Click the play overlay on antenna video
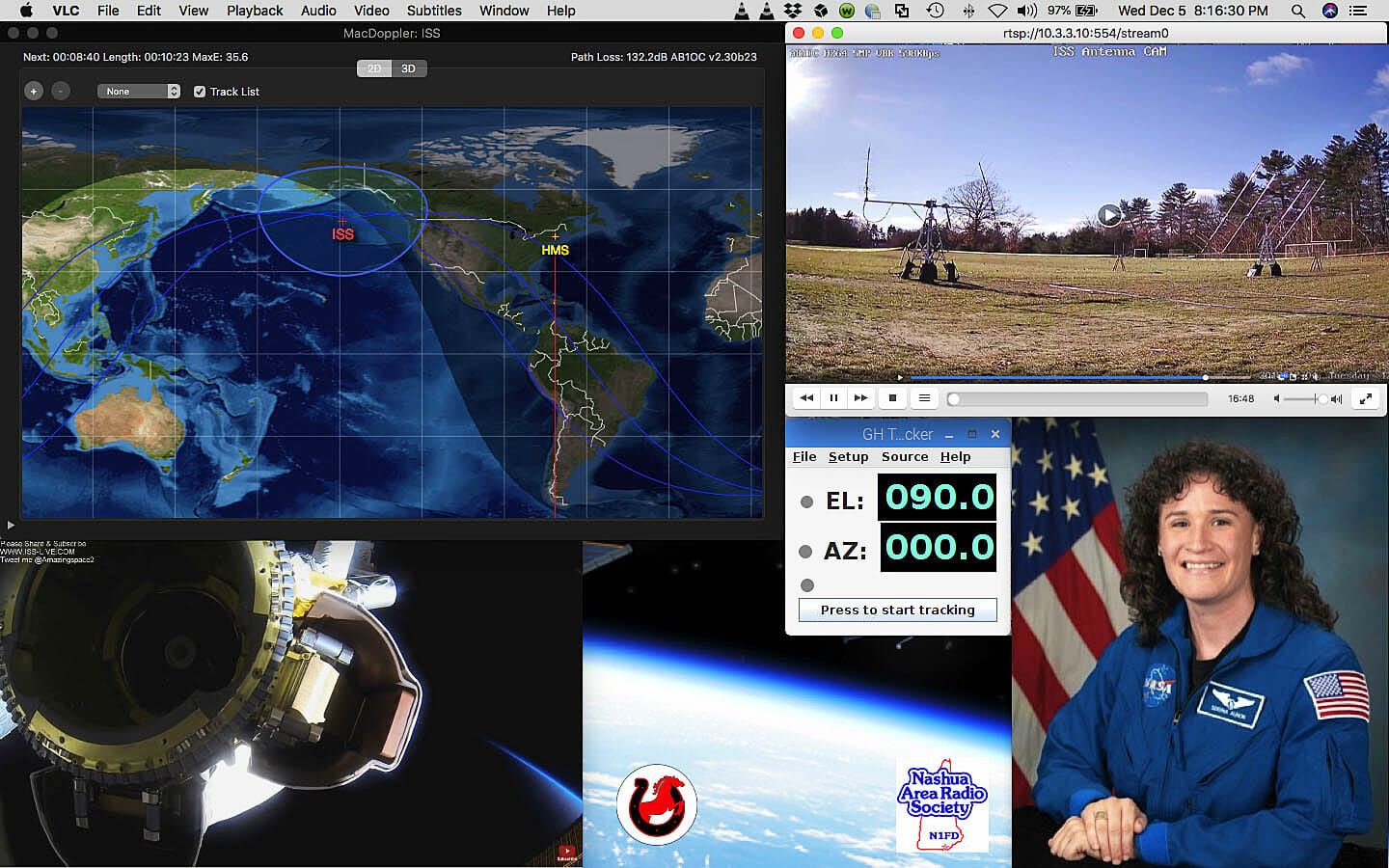 1109,215
